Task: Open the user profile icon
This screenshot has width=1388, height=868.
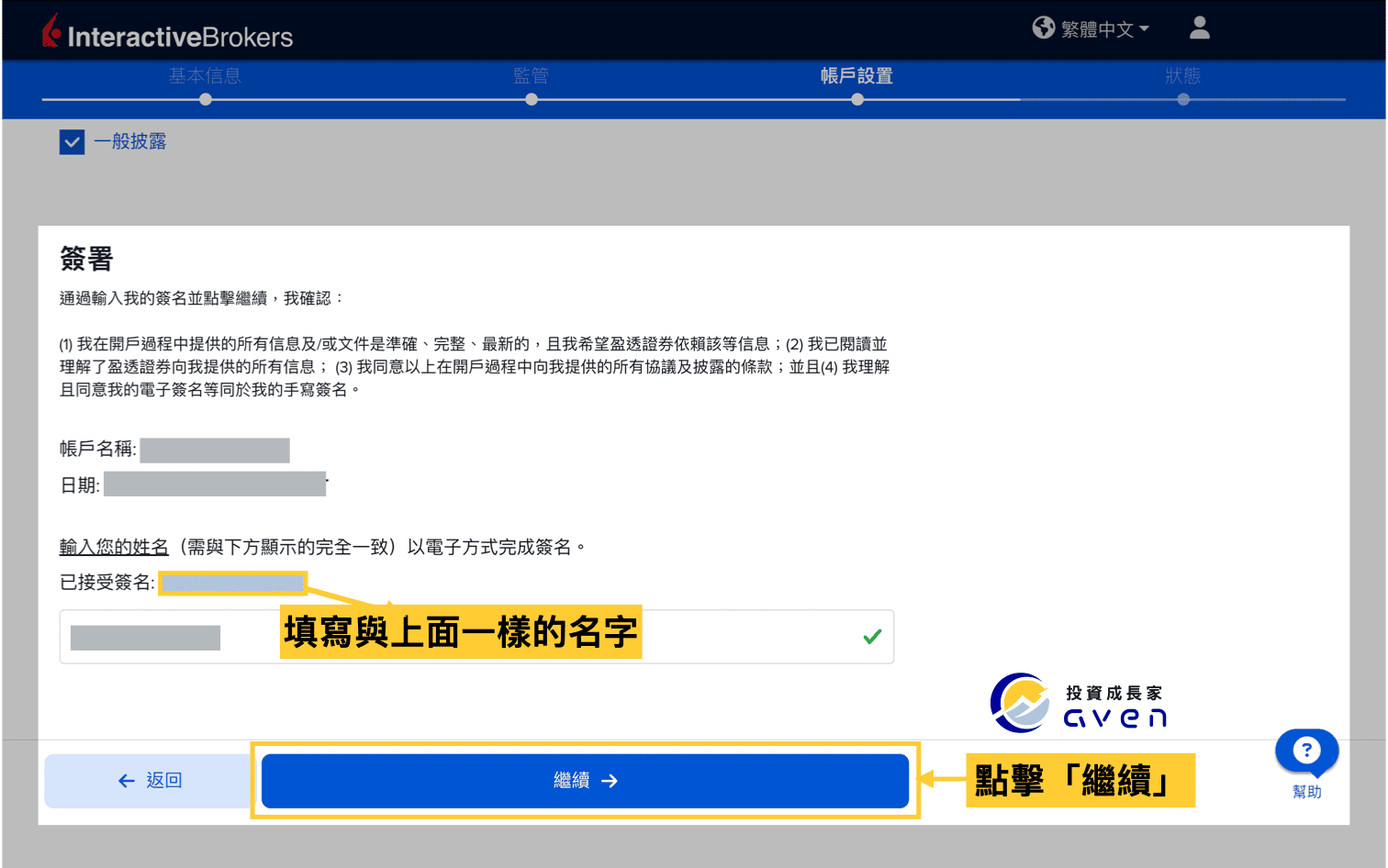Action: click(x=1199, y=28)
